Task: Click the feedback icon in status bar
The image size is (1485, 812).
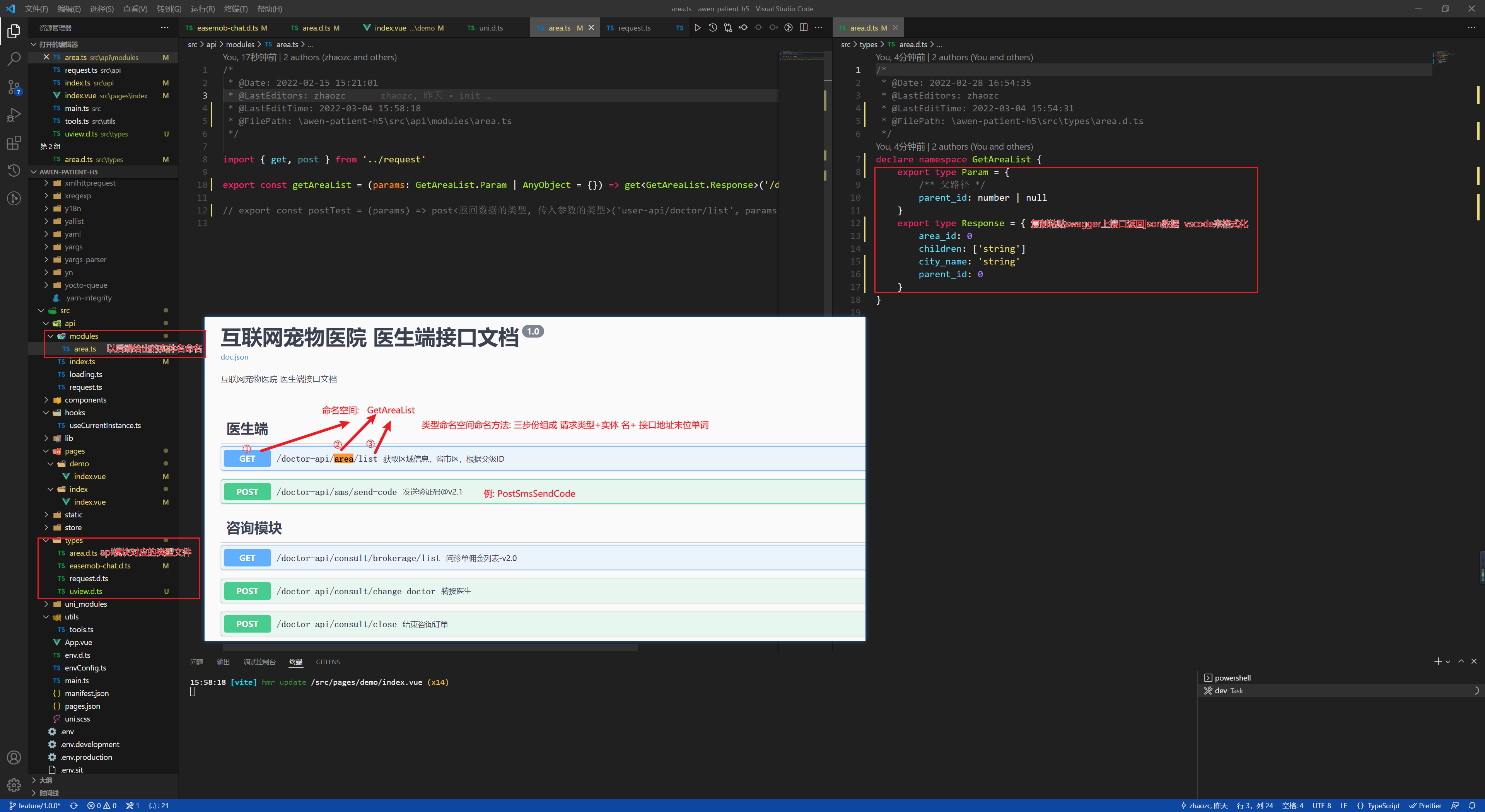Action: pos(1455,806)
